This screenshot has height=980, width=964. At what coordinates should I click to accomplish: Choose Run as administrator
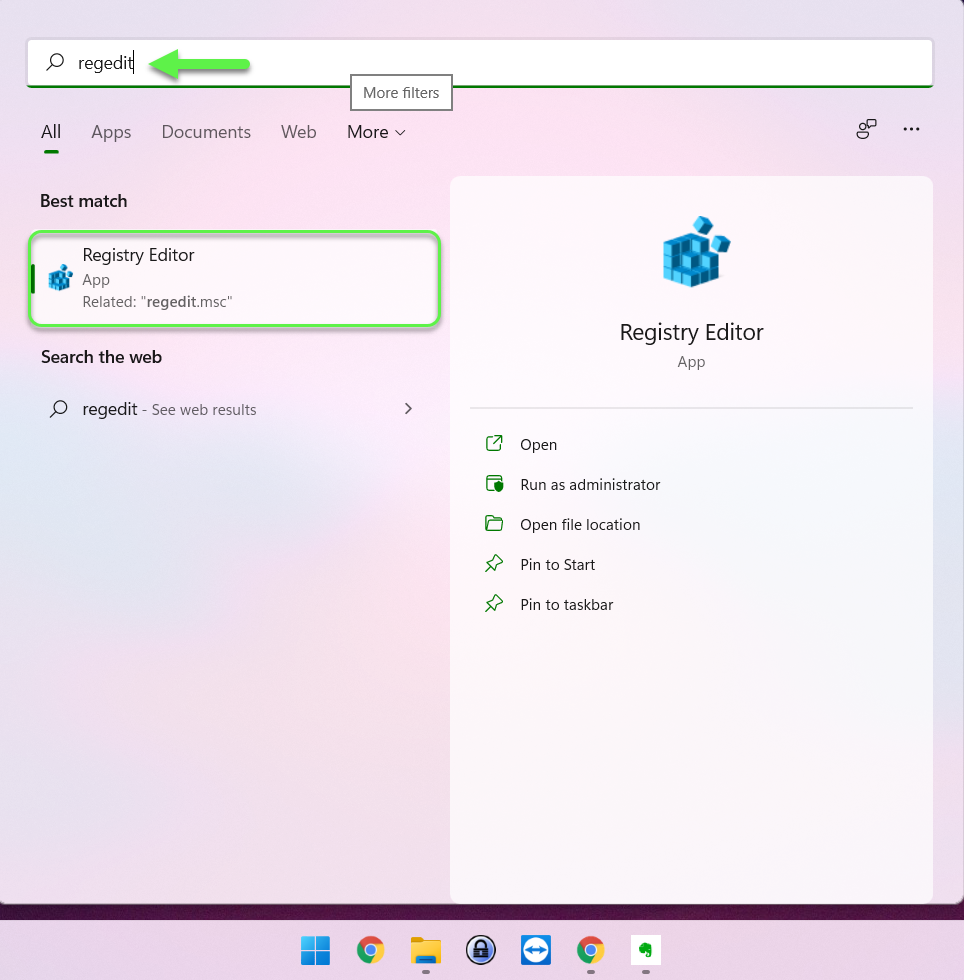[x=590, y=485]
